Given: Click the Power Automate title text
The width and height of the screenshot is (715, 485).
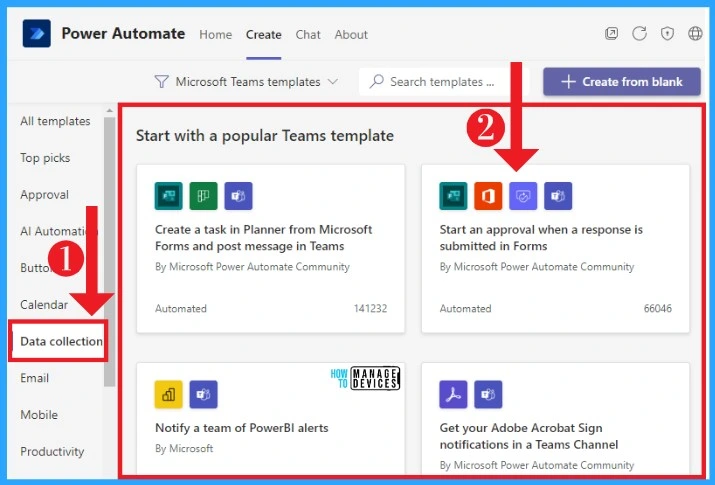Looking at the screenshot, I should point(123,33).
